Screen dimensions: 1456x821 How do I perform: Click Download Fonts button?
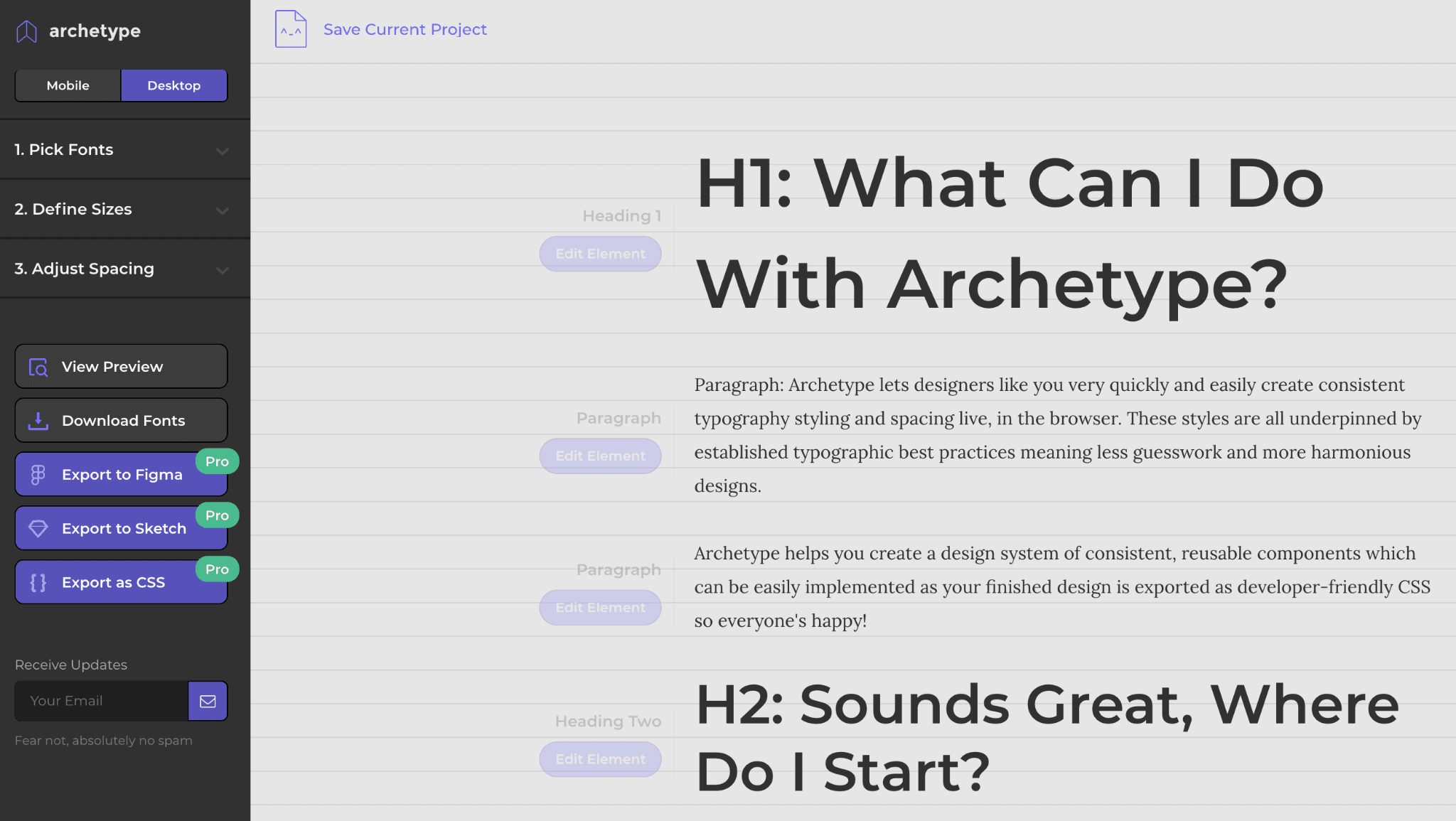(122, 421)
